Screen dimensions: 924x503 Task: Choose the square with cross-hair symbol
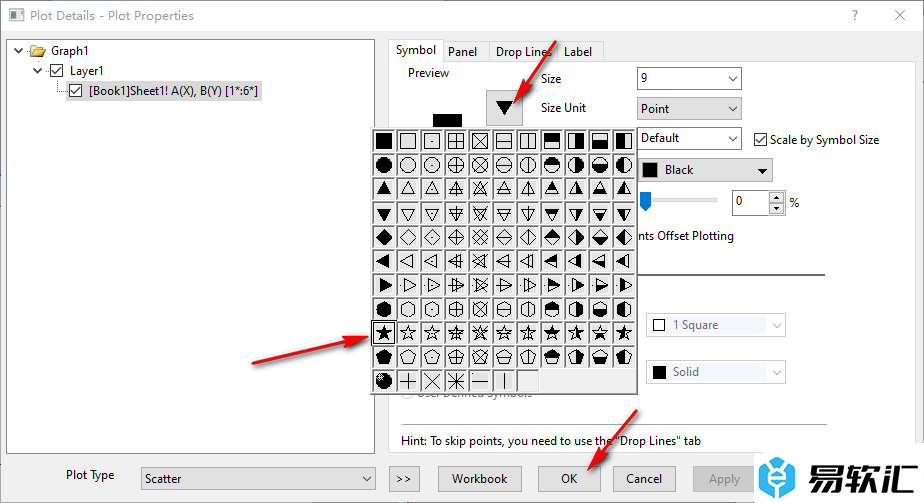tap(456, 141)
